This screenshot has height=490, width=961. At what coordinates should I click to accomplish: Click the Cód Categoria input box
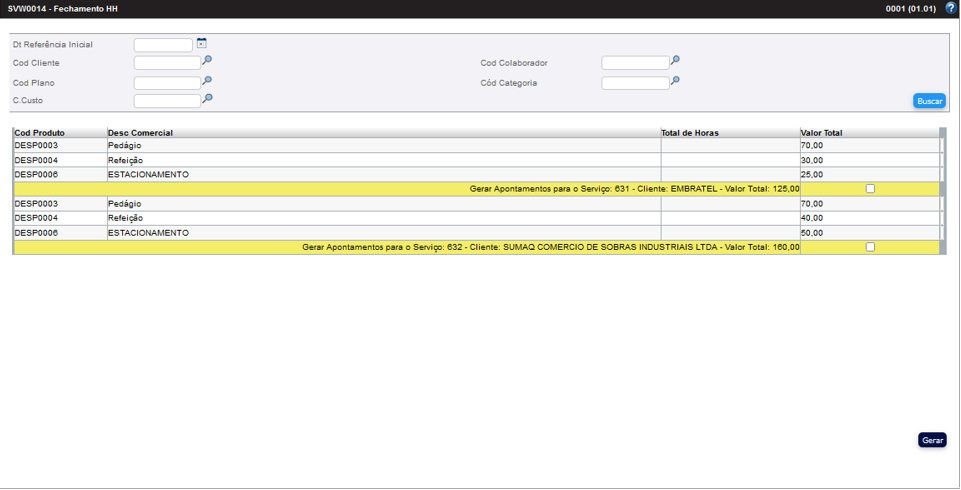pyautogui.click(x=635, y=83)
